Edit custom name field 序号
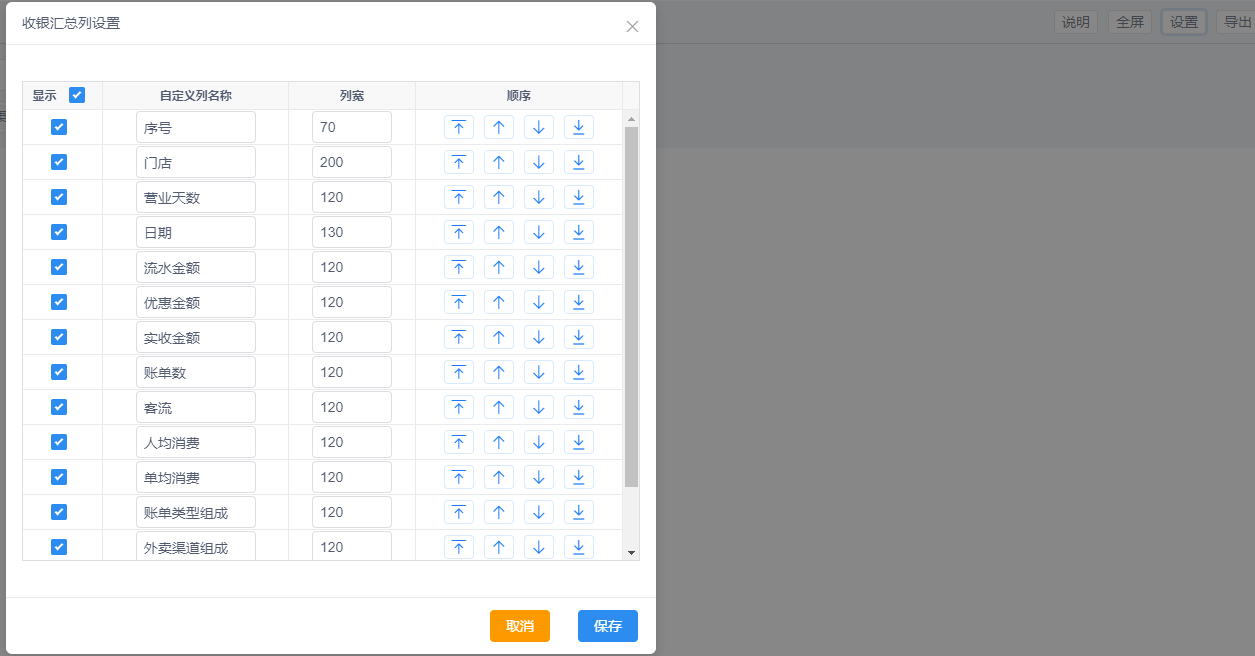This screenshot has height=656, width=1255. click(196, 127)
